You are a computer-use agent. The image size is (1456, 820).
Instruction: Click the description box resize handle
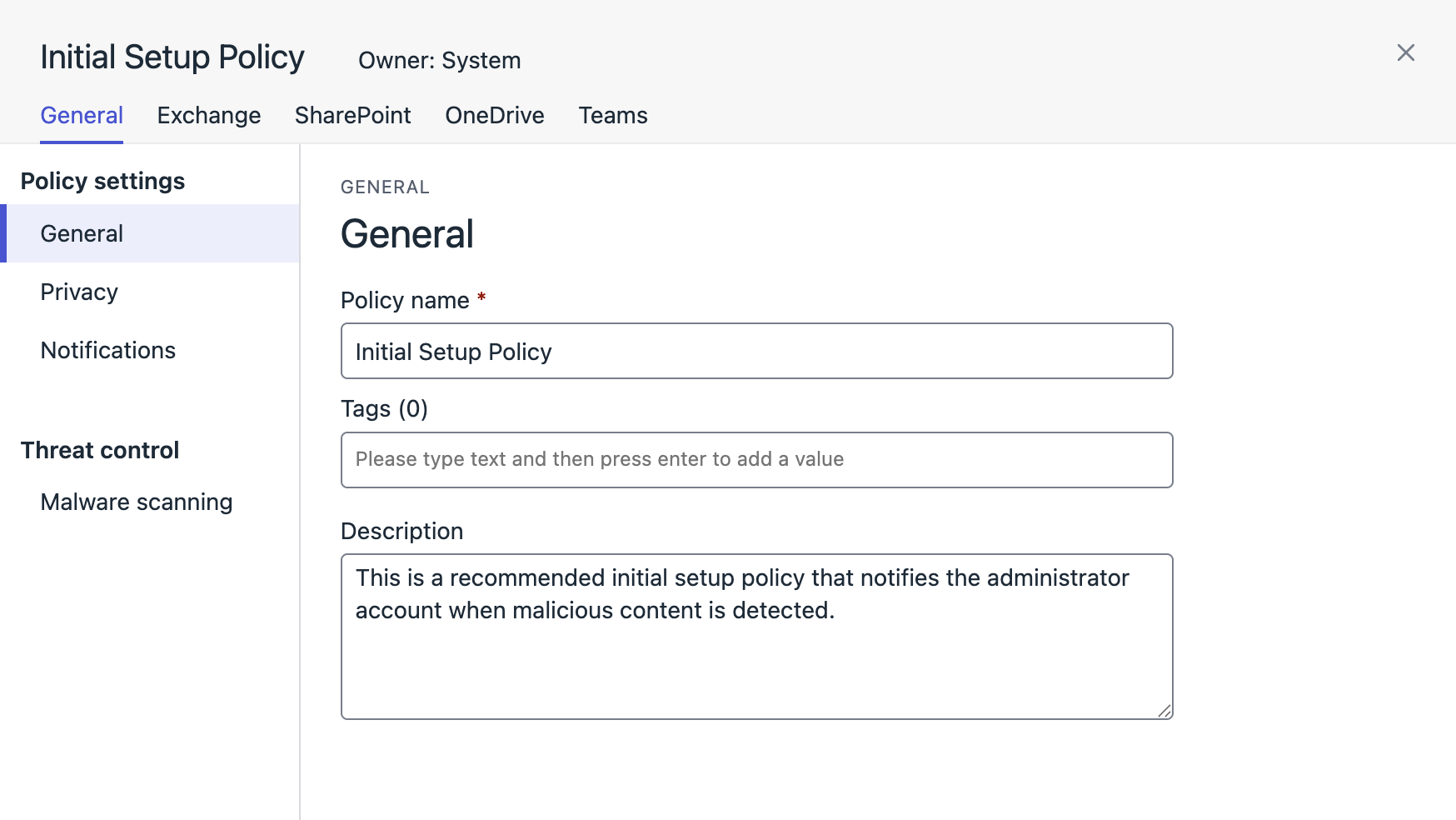coord(1164,710)
